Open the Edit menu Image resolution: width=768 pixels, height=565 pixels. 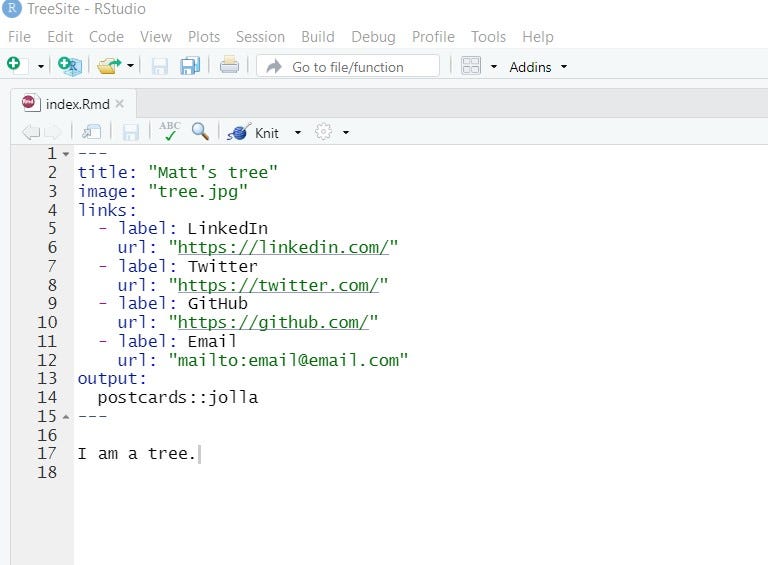pyautogui.click(x=60, y=37)
